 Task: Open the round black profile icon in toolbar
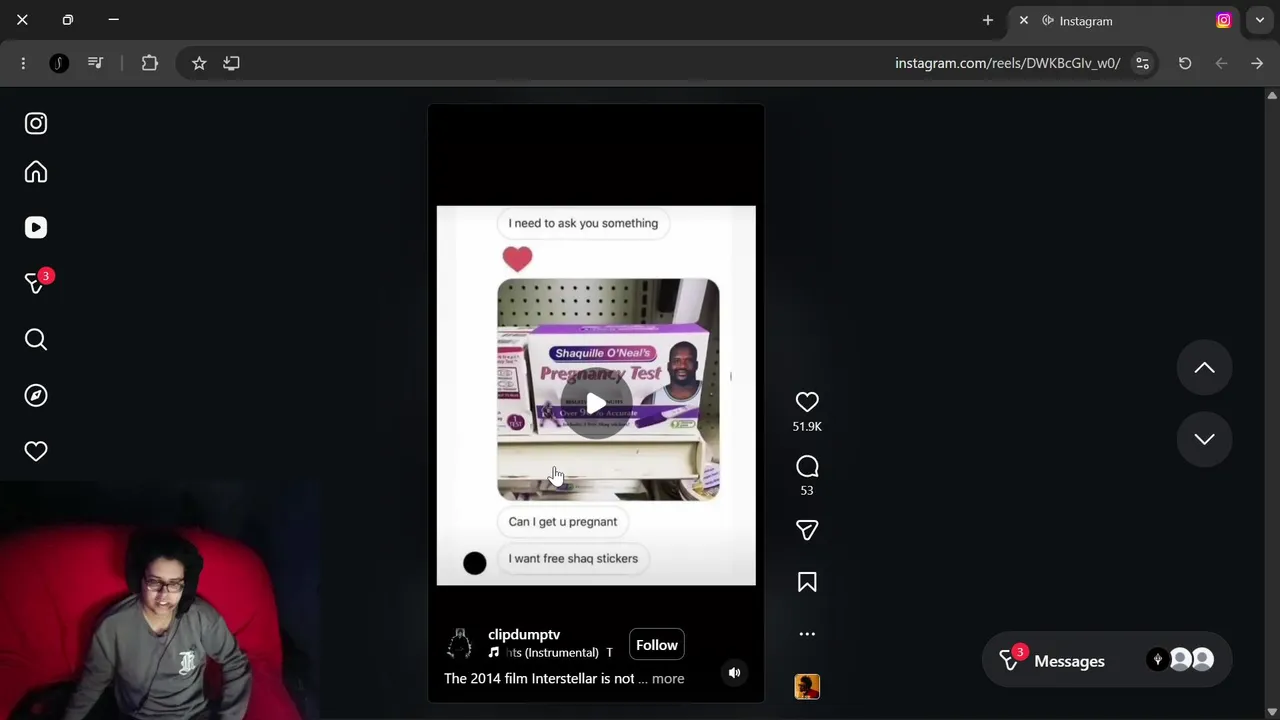coord(59,63)
